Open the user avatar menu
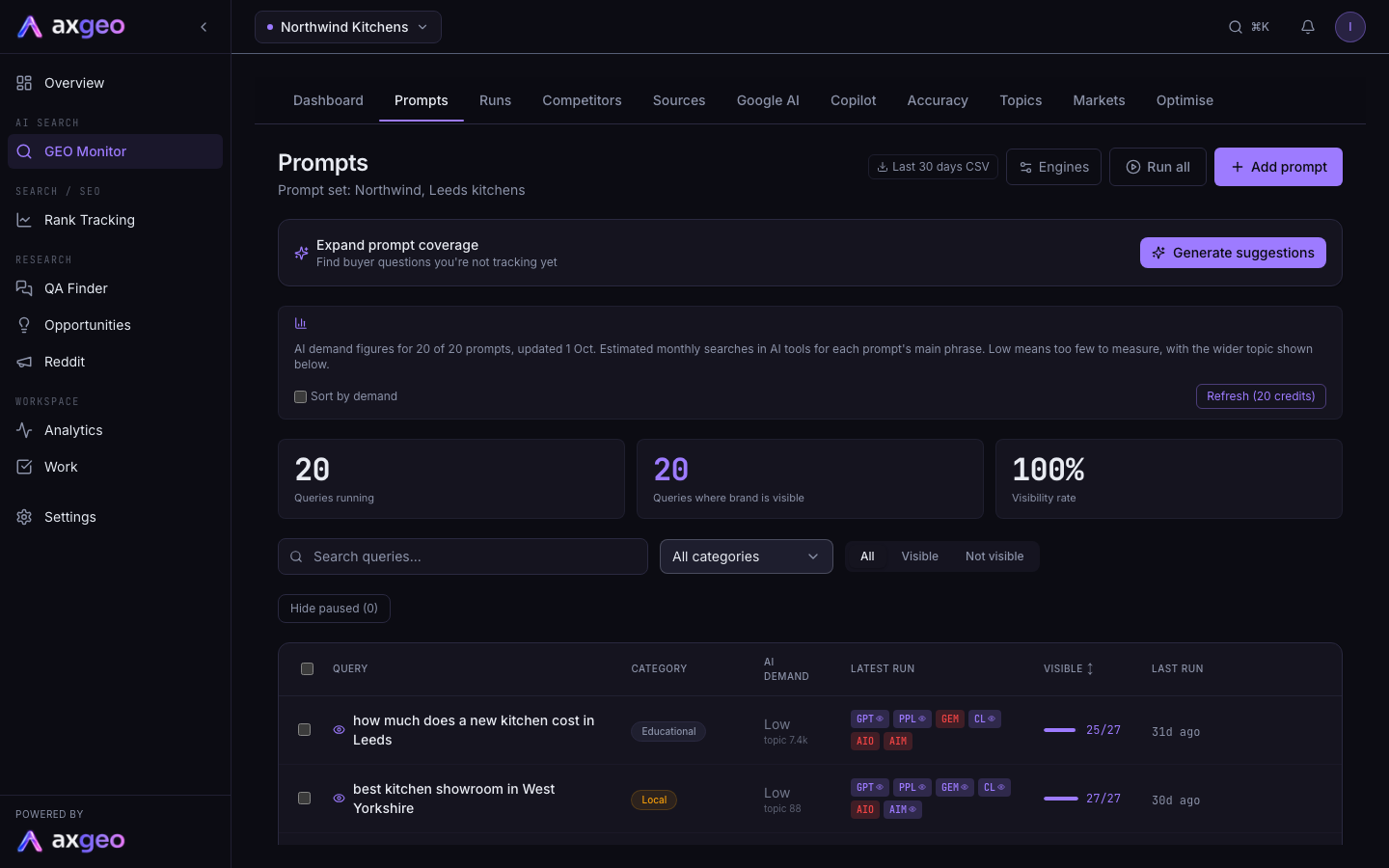This screenshot has height=868, width=1389. tap(1350, 27)
